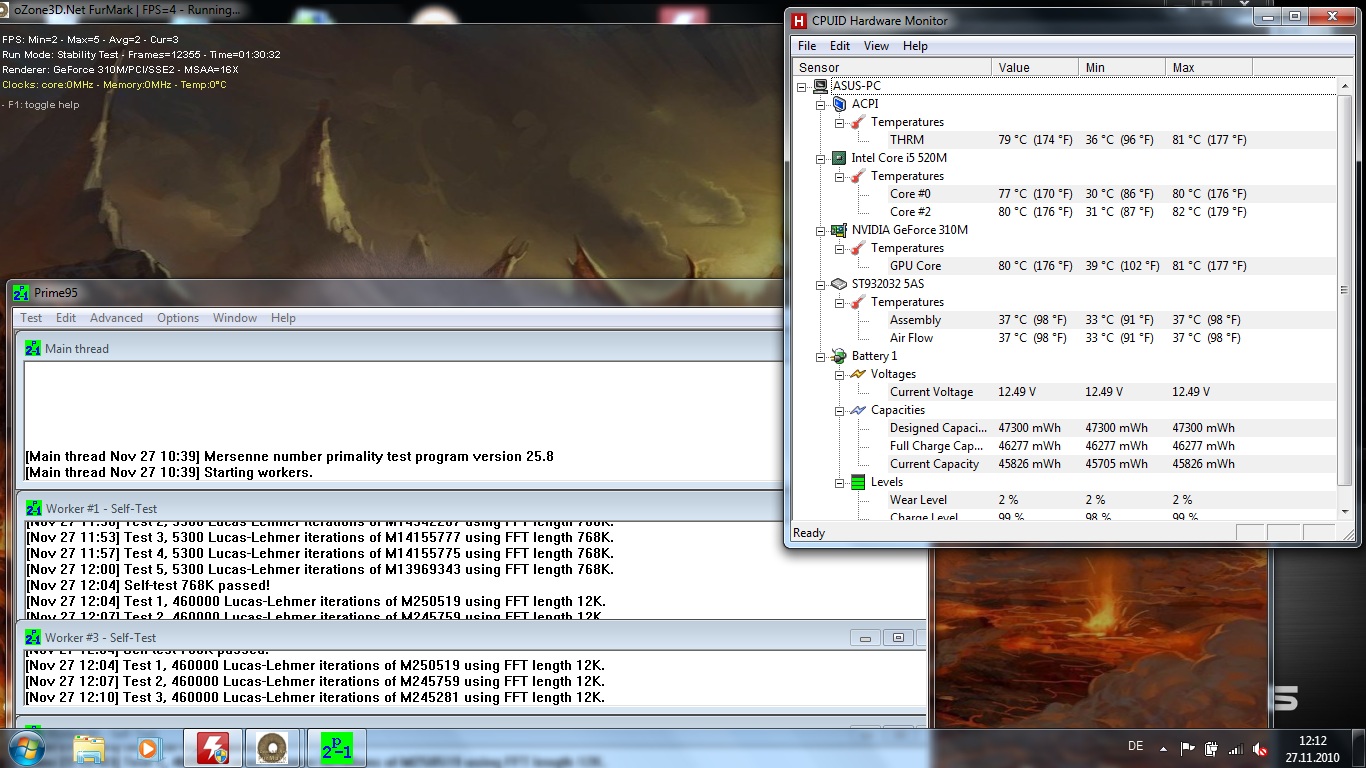Viewport: 1366px width, 768px height.
Task: Show hidden tray icons arrow
Action: [x=1163, y=748]
